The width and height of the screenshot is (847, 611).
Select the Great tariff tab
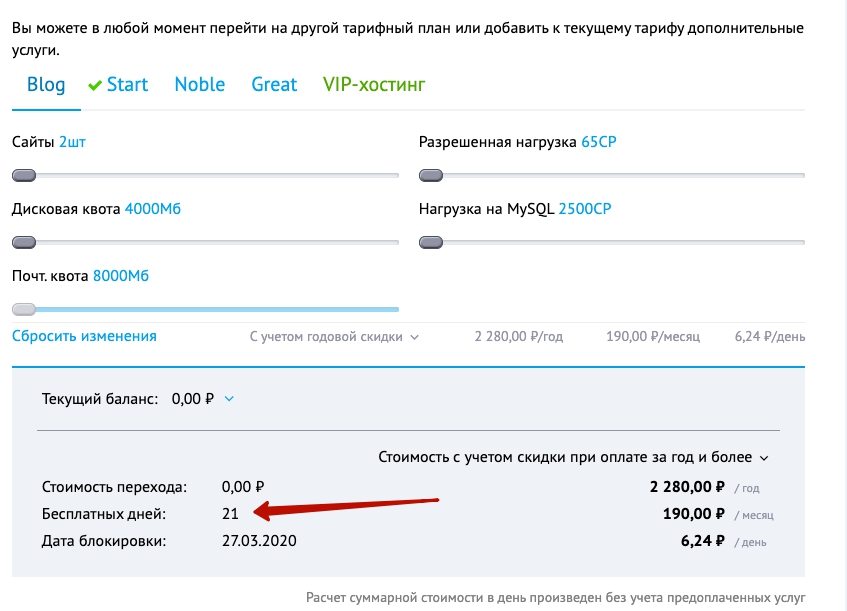click(x=274, y=85)
